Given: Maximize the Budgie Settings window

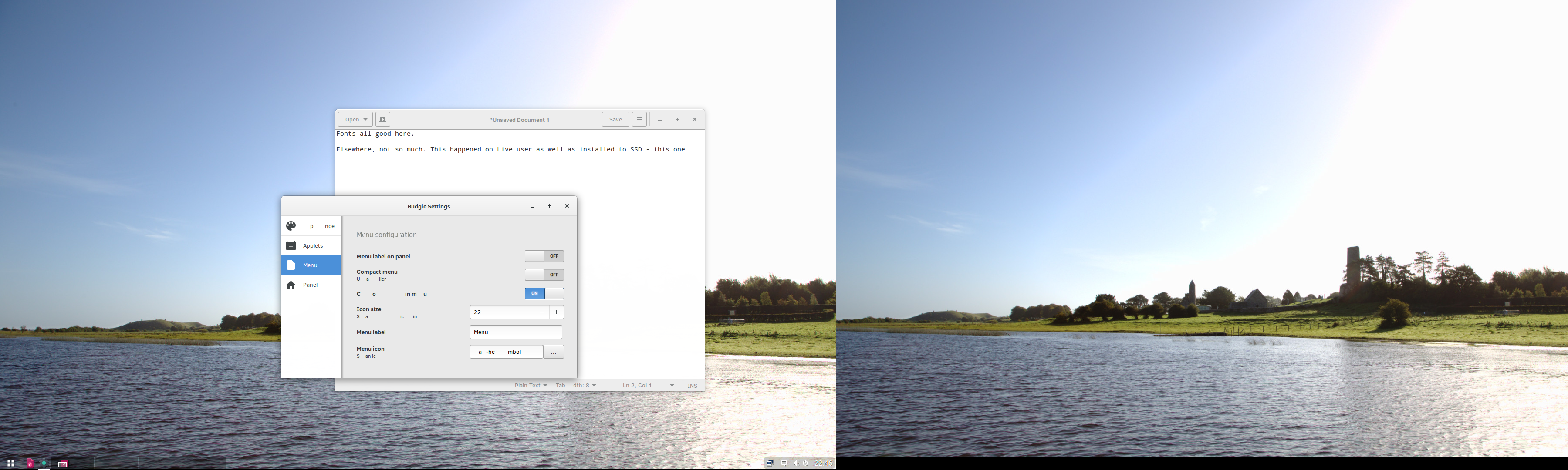Looking at the screenshot, I should pyautogui.click(x=550, y=206).
